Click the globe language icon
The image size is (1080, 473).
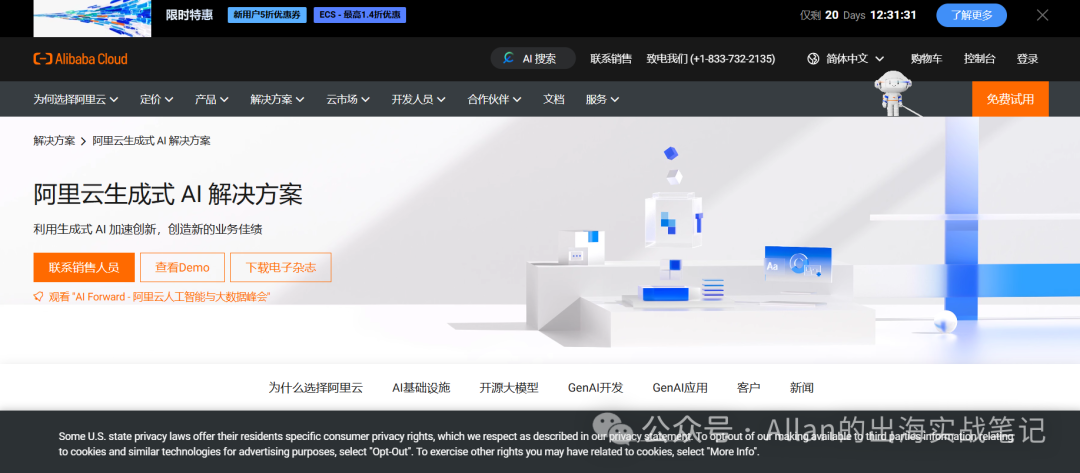tap(813, 59)
